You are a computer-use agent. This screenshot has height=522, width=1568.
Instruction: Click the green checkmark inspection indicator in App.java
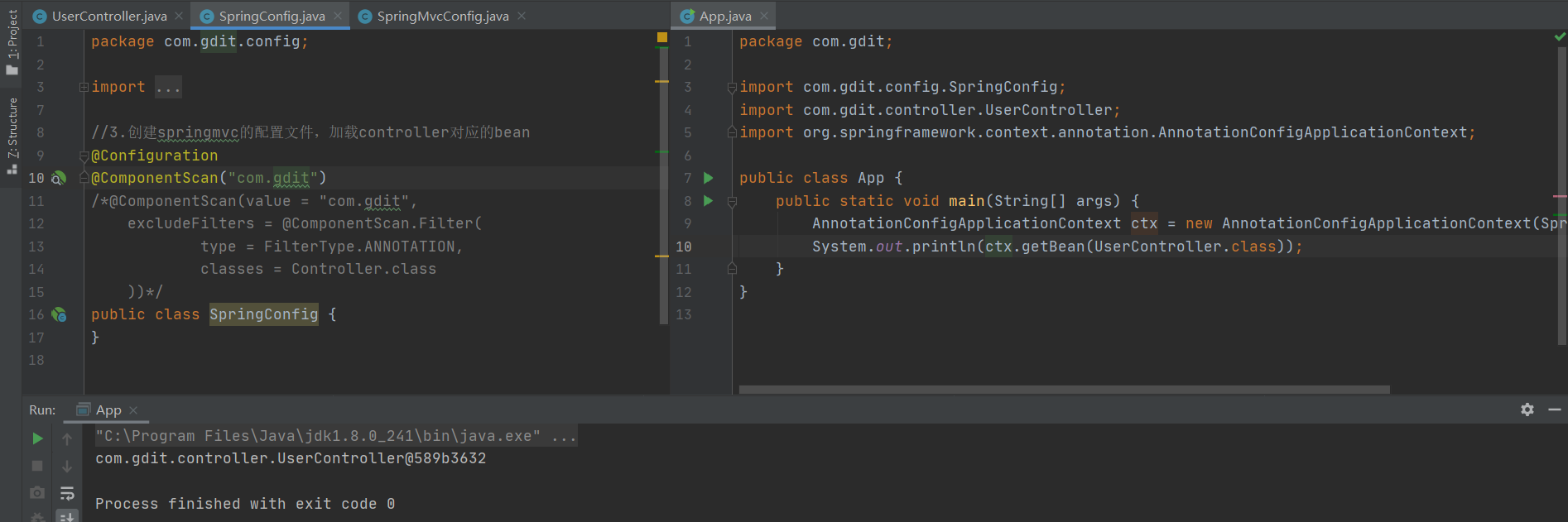pyautogui.click(x=1560, y=37)
